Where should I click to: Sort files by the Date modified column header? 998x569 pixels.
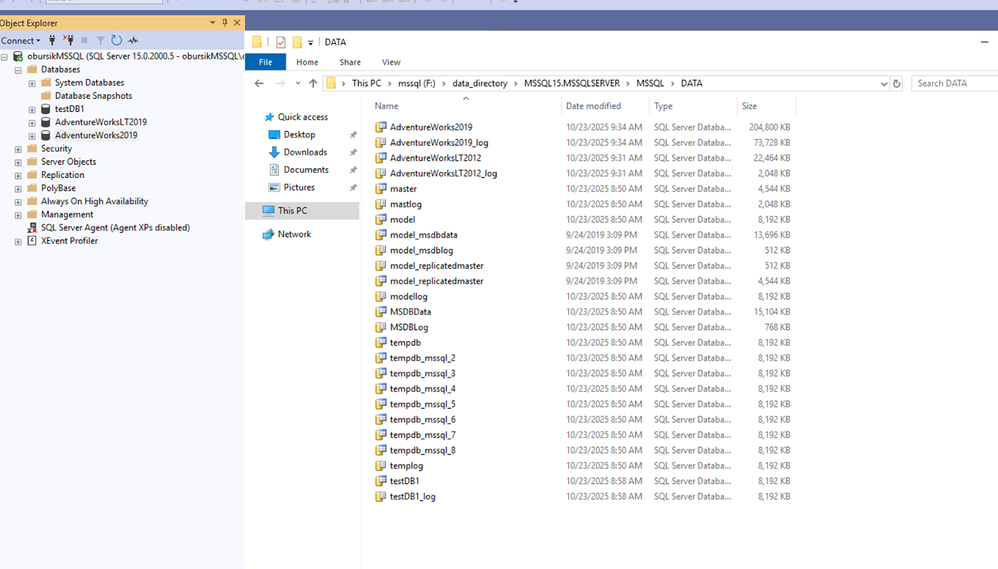pos(593,106)
